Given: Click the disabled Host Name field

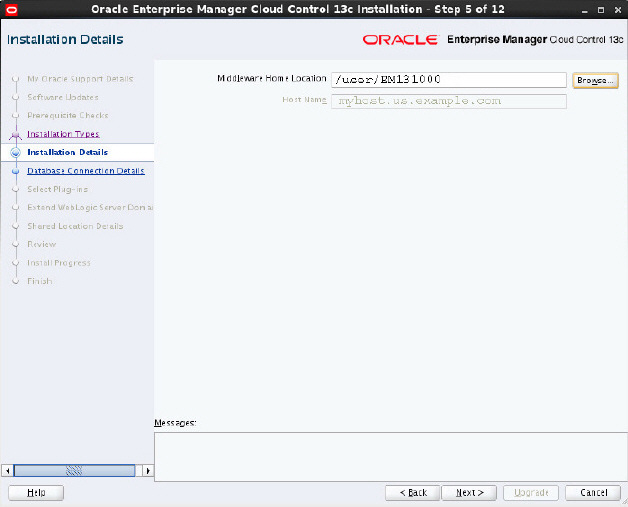Looking at the screenshot, I should click(x=449, y=101).
